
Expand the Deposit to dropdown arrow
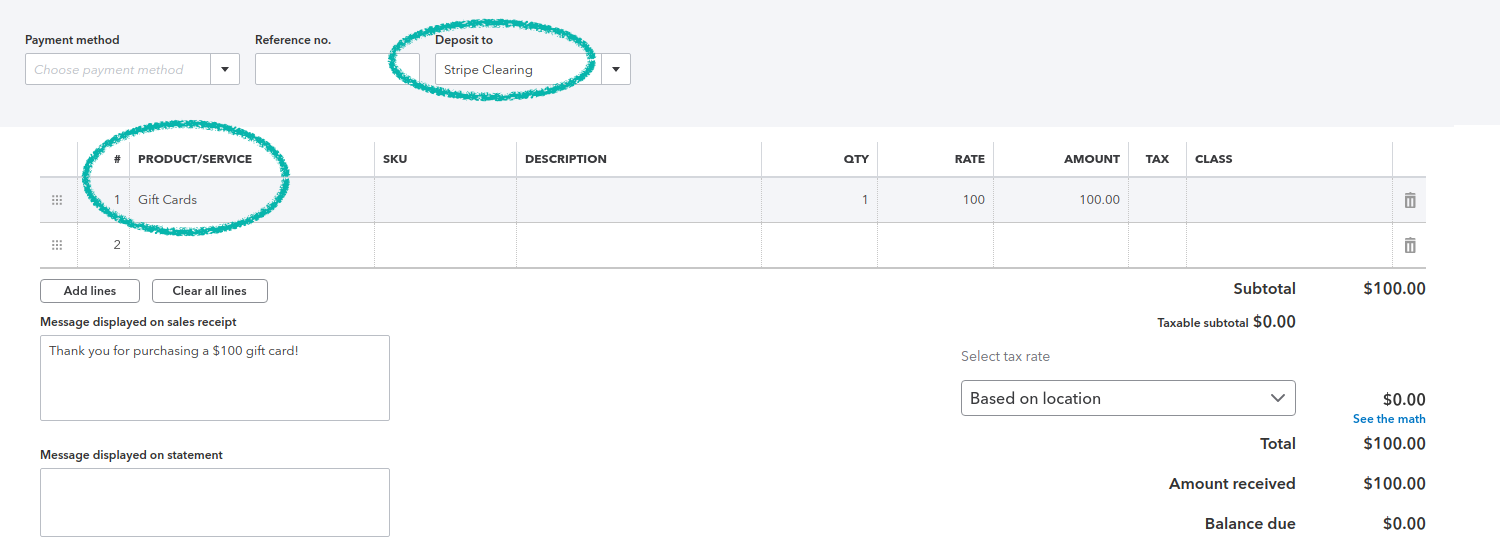tap(615, 70)
